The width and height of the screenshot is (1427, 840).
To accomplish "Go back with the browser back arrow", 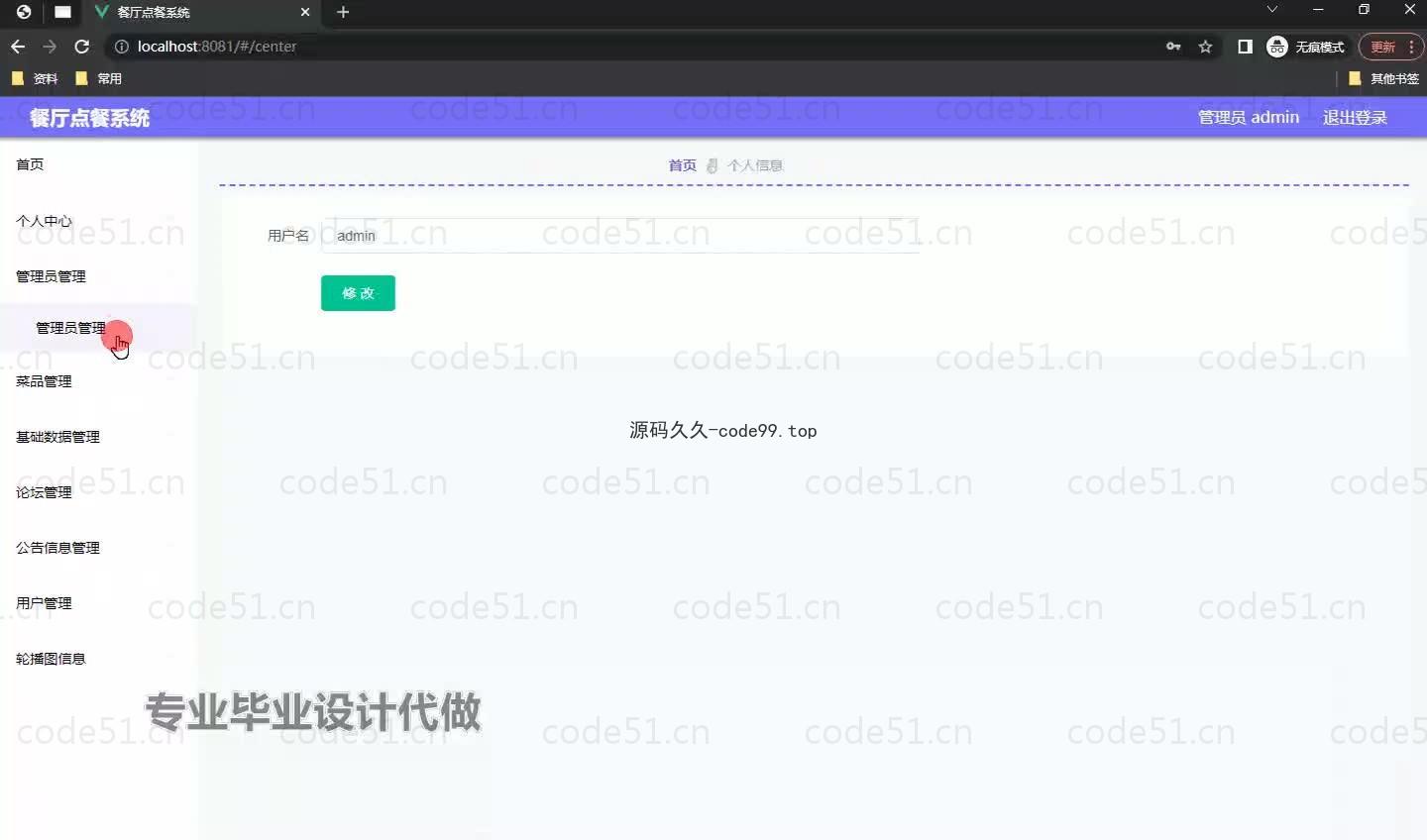I will pos(18,47).
